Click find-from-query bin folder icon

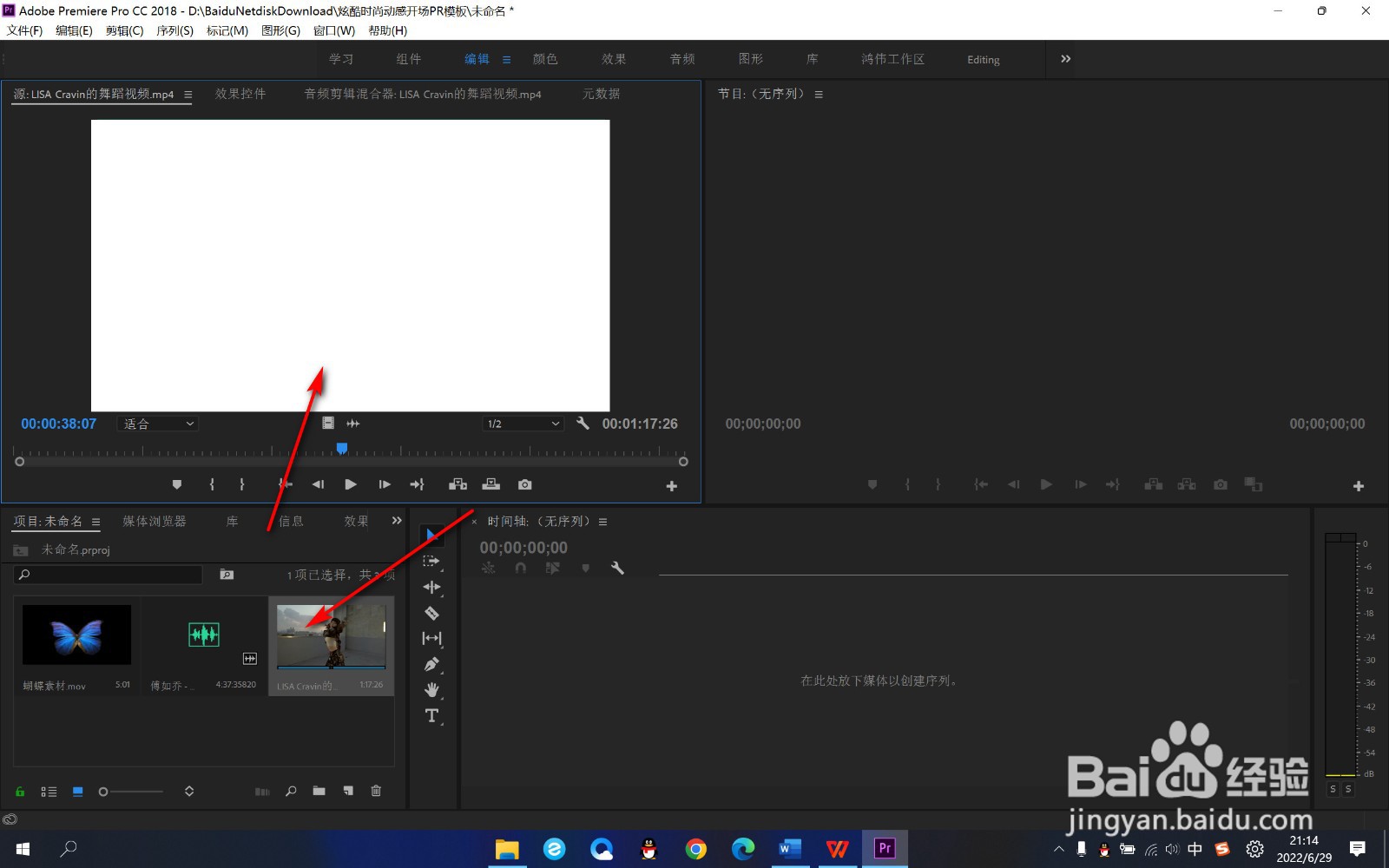(227, 575)
